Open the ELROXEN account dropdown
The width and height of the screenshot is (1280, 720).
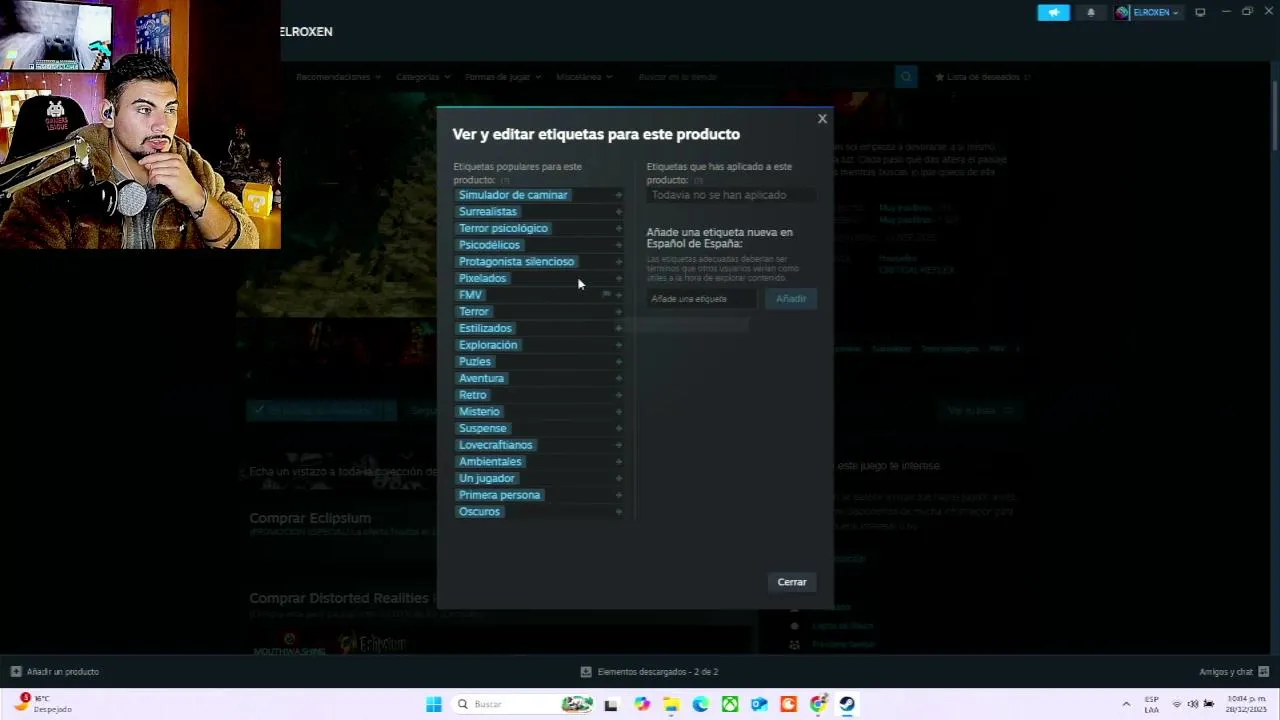(x=1156, y=13)
